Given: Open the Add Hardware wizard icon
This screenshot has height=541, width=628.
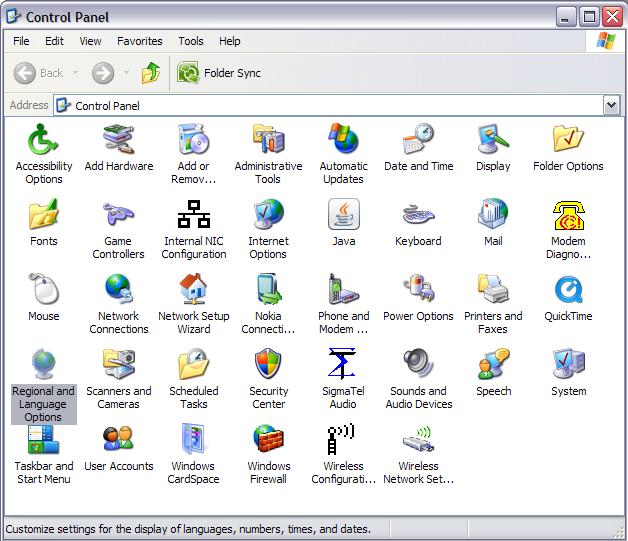Looking at the screenshot, I should tap(119, 139).
